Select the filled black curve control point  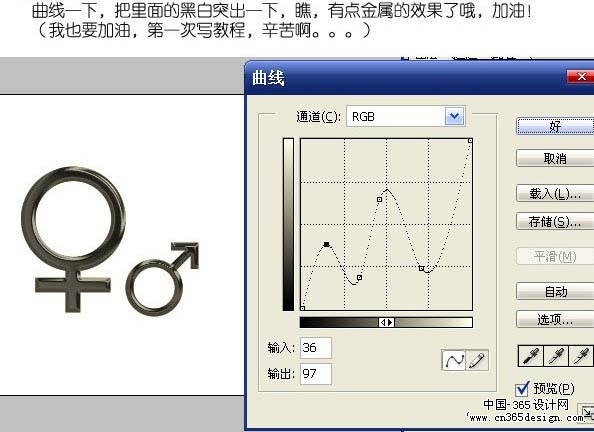point(327,244)
